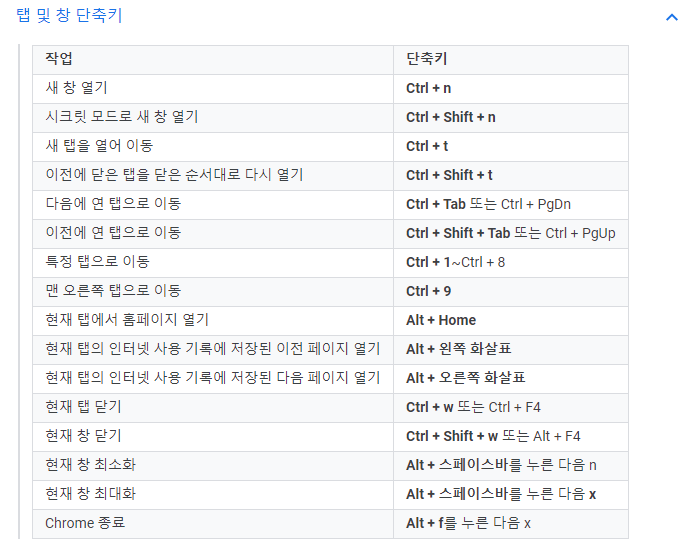Click 이전에 연 탭으로 이동 cell
This screenshot has width=692, height=546.
point(213,233)
